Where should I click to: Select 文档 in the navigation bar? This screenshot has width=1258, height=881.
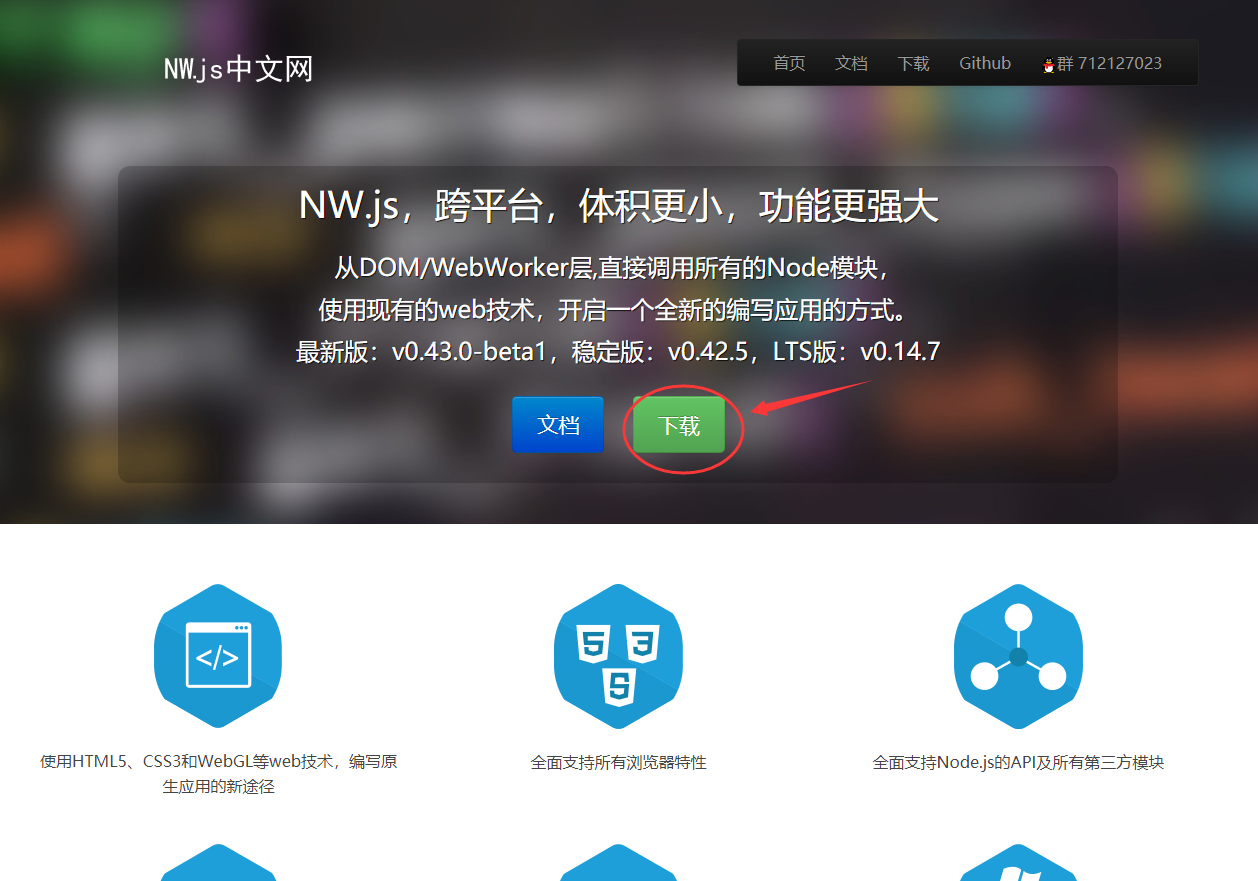(x=851, y=62)
